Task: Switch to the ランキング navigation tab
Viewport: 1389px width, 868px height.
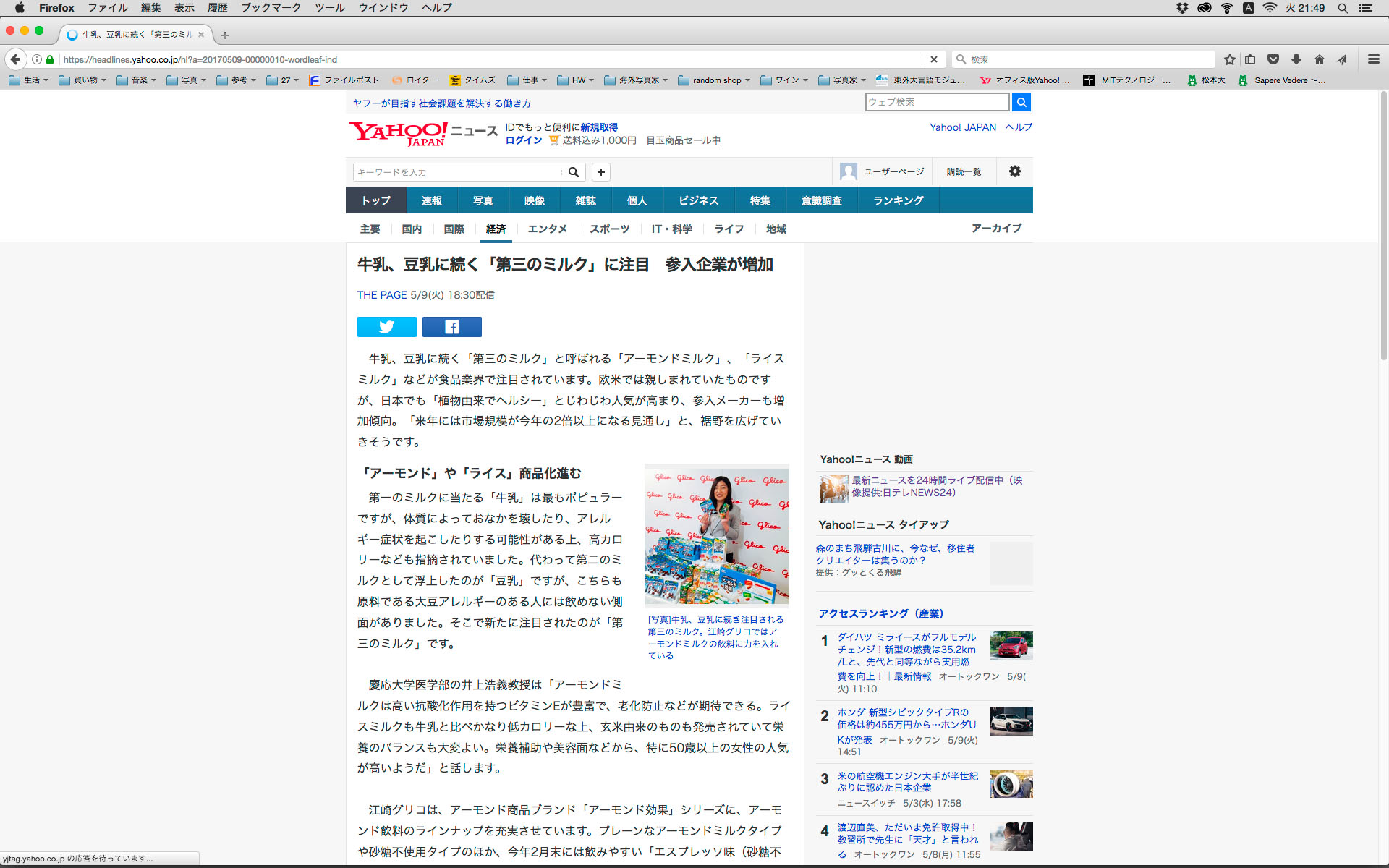Action: click(898, 200)
